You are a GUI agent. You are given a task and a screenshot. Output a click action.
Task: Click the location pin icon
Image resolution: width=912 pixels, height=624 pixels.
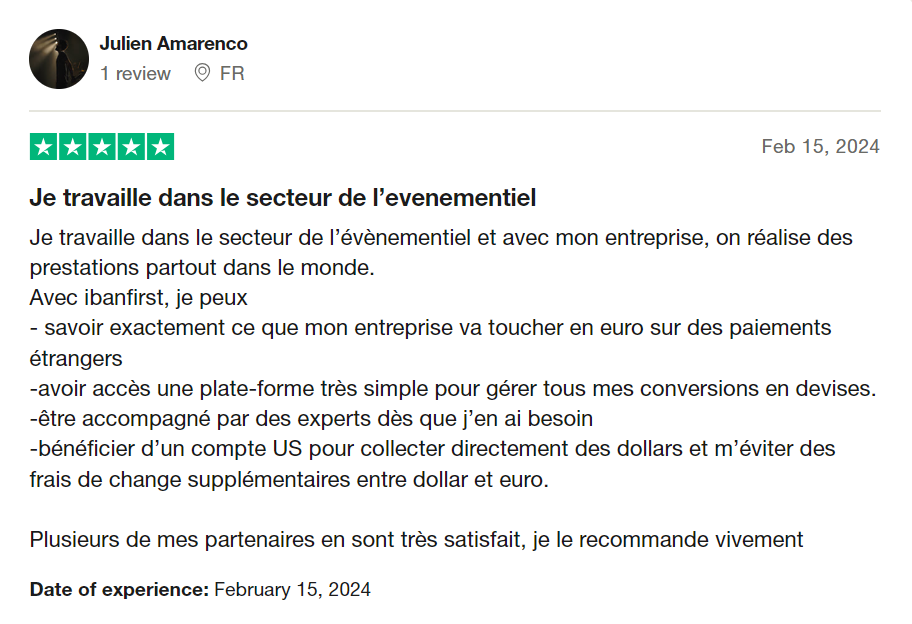(x=202, y=73)
